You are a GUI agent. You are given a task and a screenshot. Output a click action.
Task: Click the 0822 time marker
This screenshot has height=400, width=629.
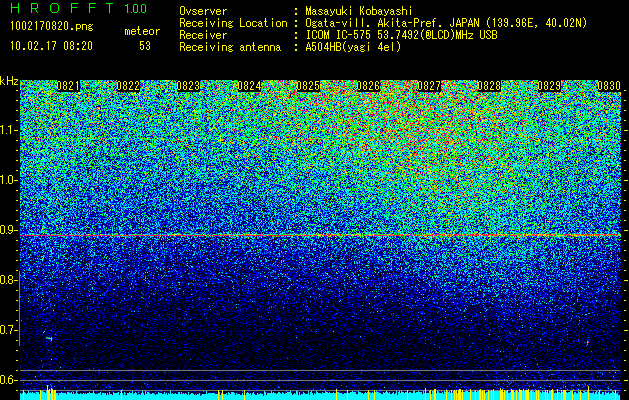pyautogui.click(x=128, y=86)
